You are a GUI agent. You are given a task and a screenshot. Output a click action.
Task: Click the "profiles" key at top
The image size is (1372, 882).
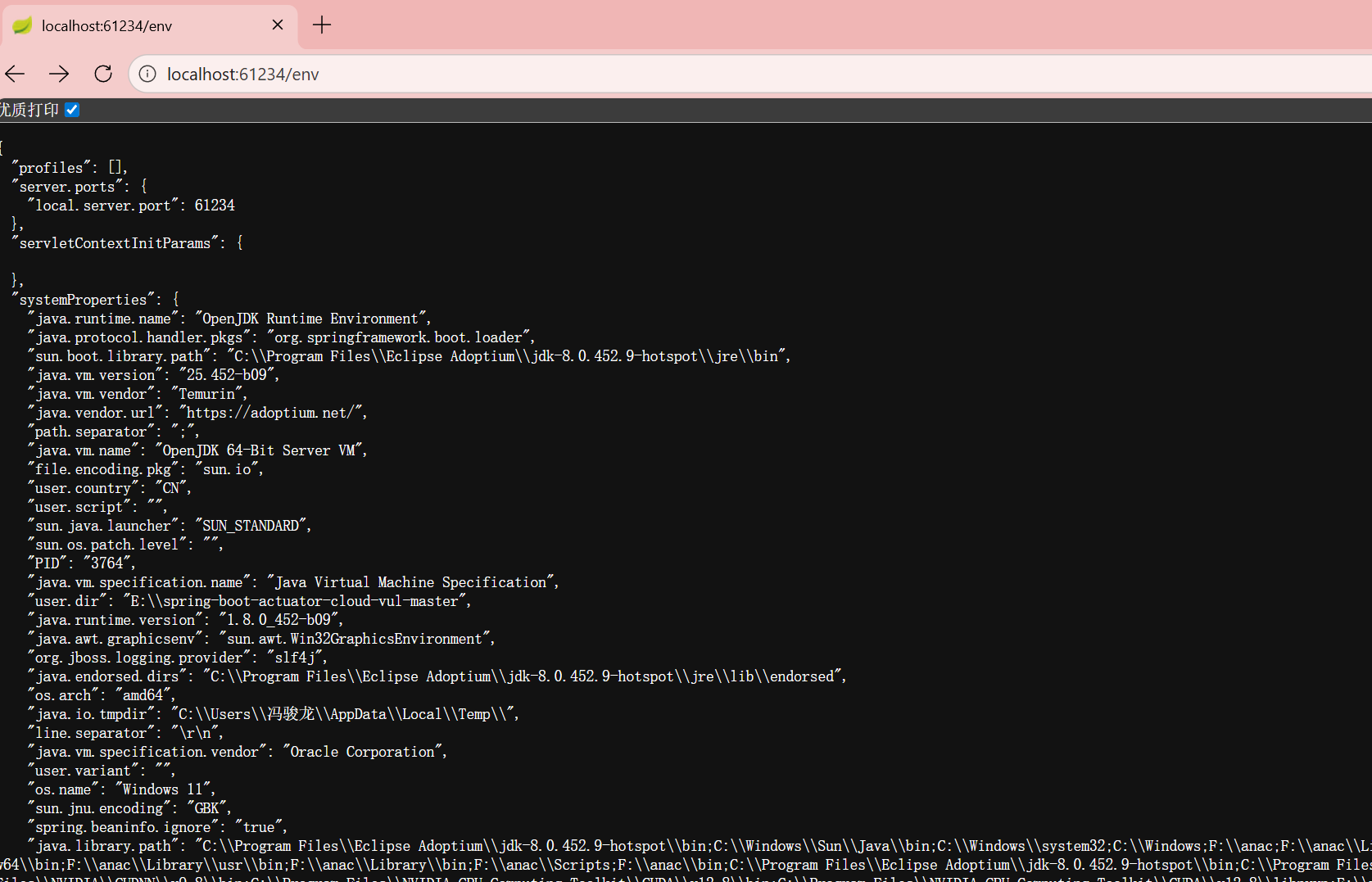point(51,168)
